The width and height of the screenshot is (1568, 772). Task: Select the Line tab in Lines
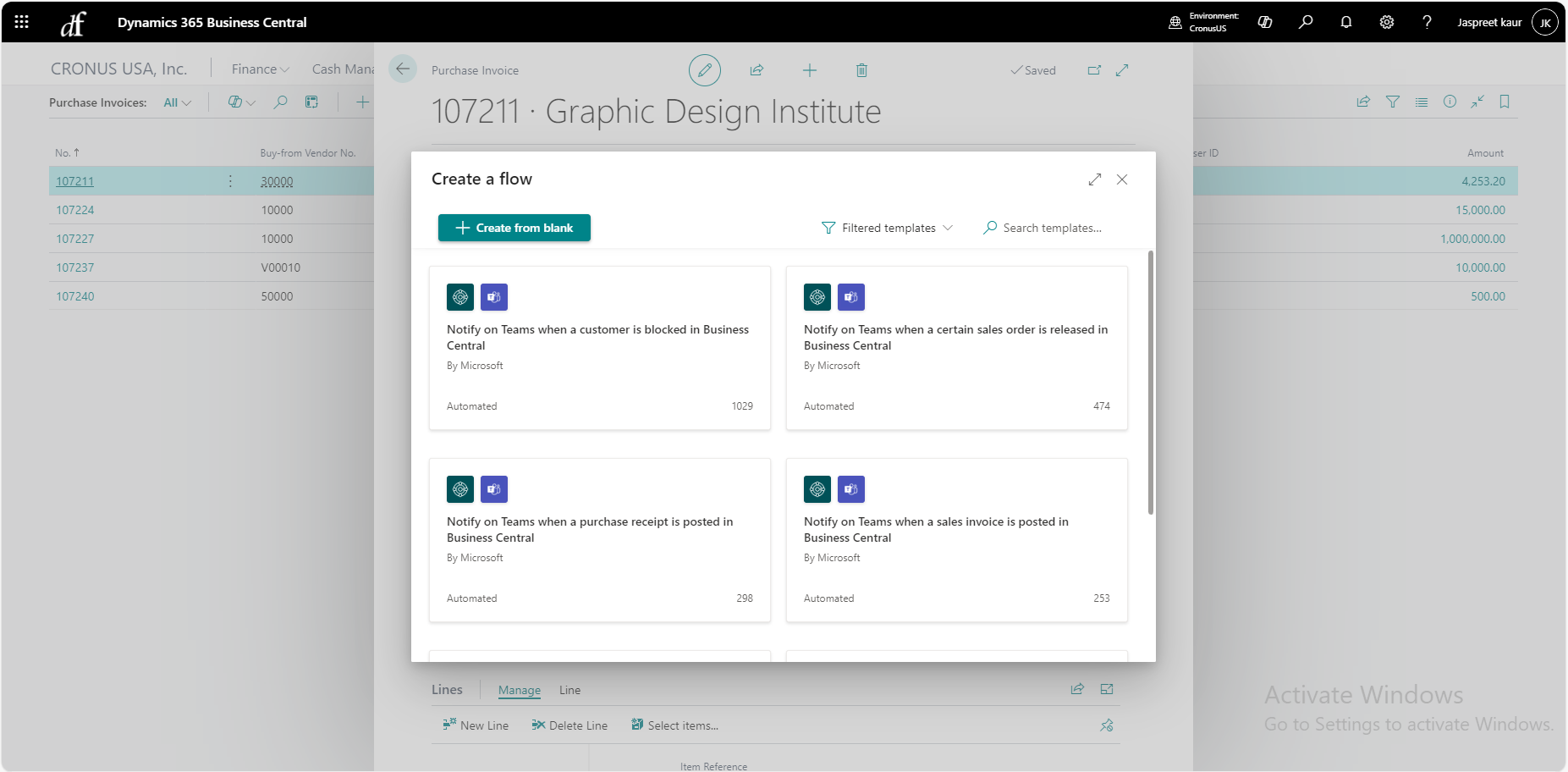(x=569, y=690)
